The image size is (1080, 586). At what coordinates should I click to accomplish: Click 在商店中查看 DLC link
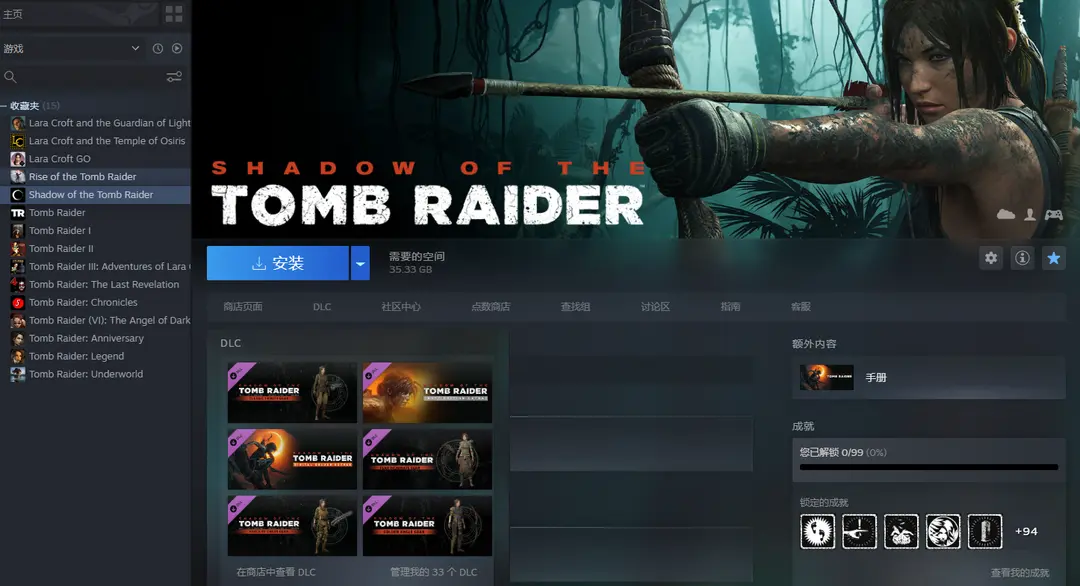(x=276, y=572)
